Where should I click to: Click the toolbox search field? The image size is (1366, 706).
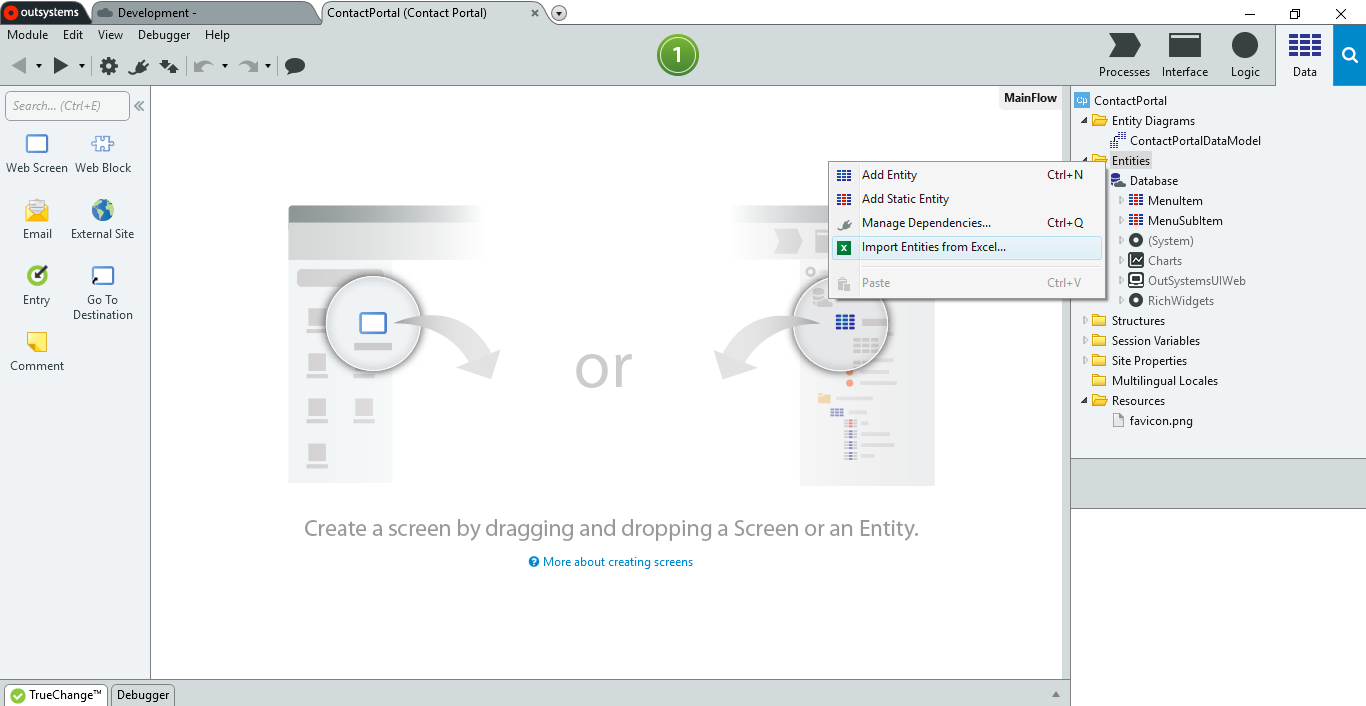pyautogui.click(x=67, y=106)
